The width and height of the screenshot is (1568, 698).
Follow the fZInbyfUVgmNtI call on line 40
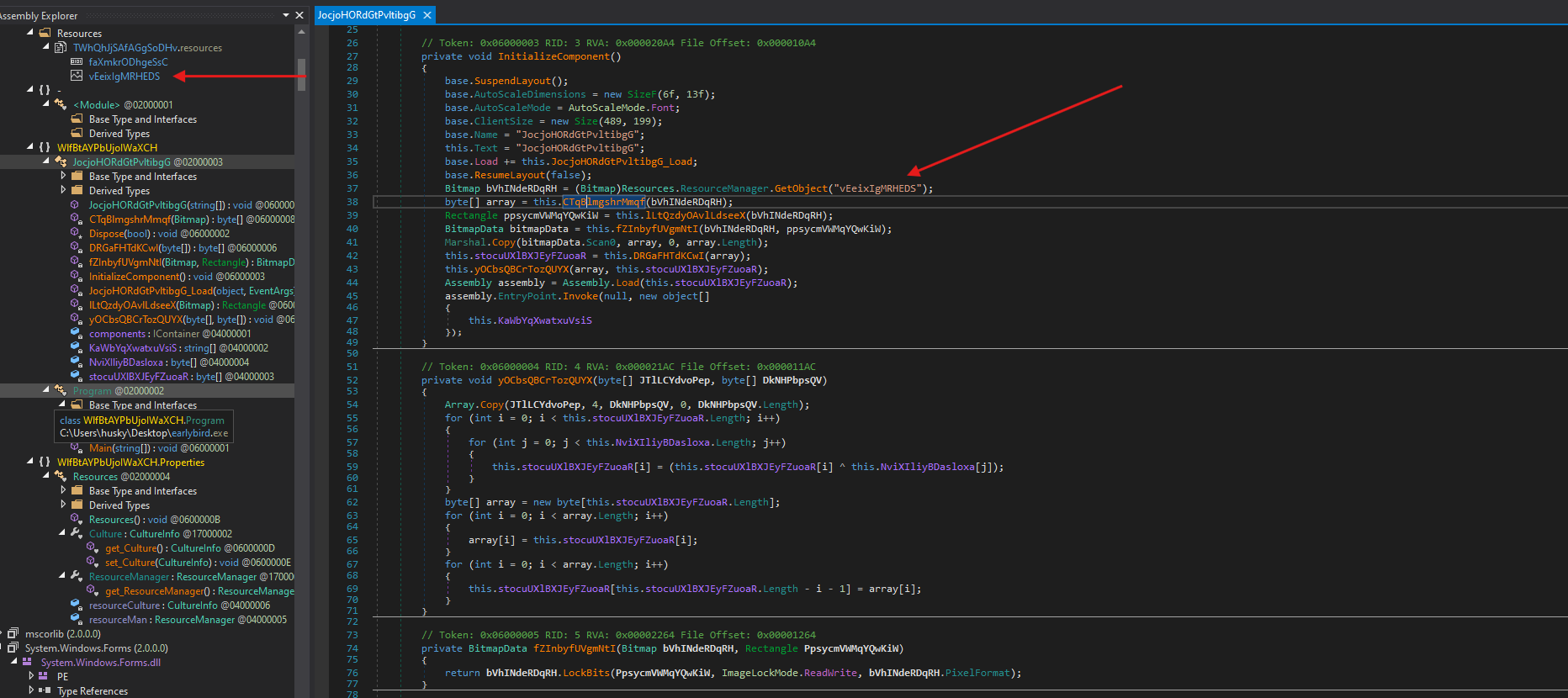click(656, 229)
